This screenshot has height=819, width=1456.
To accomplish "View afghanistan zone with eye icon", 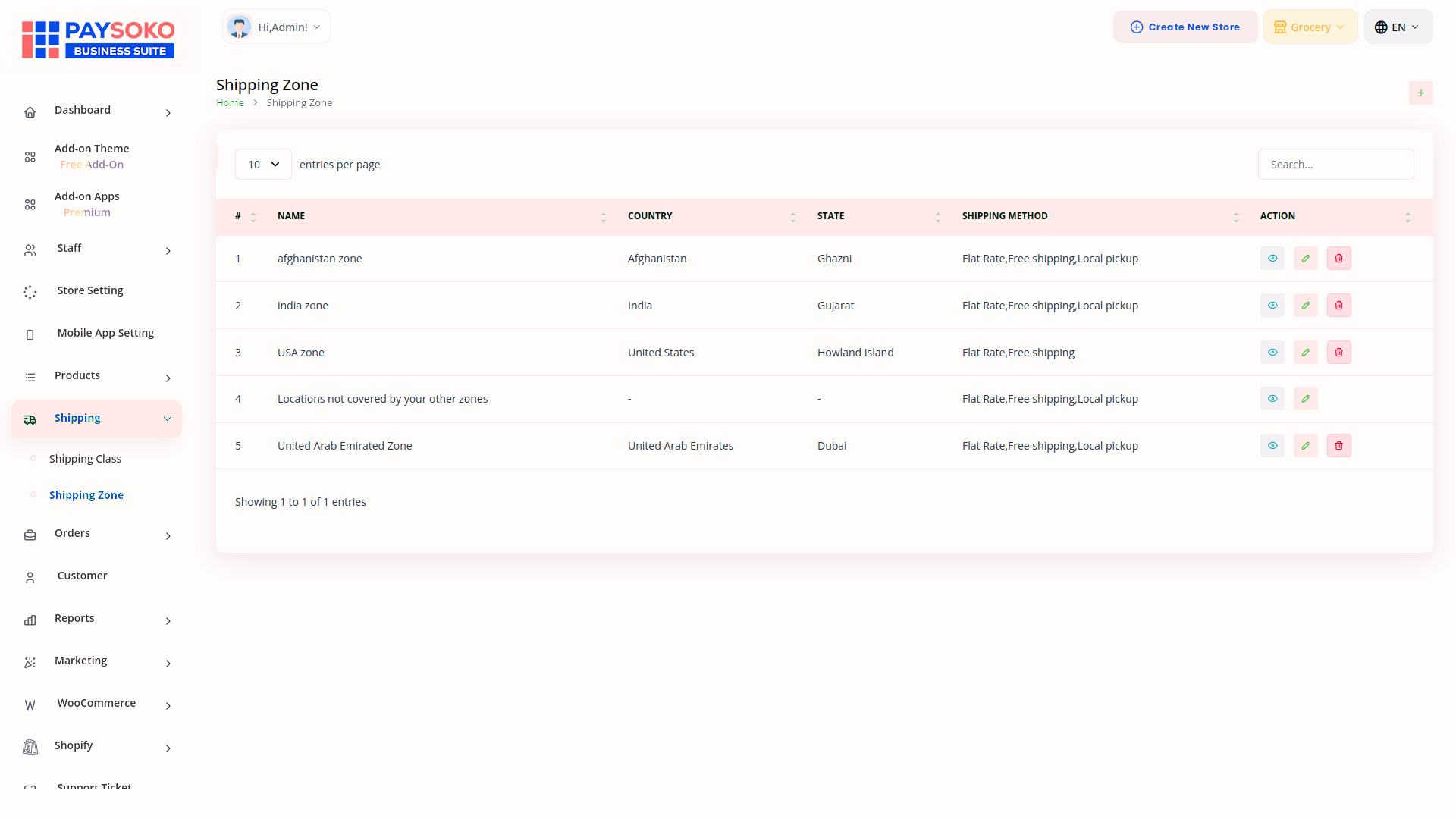I will [1272, 259].
